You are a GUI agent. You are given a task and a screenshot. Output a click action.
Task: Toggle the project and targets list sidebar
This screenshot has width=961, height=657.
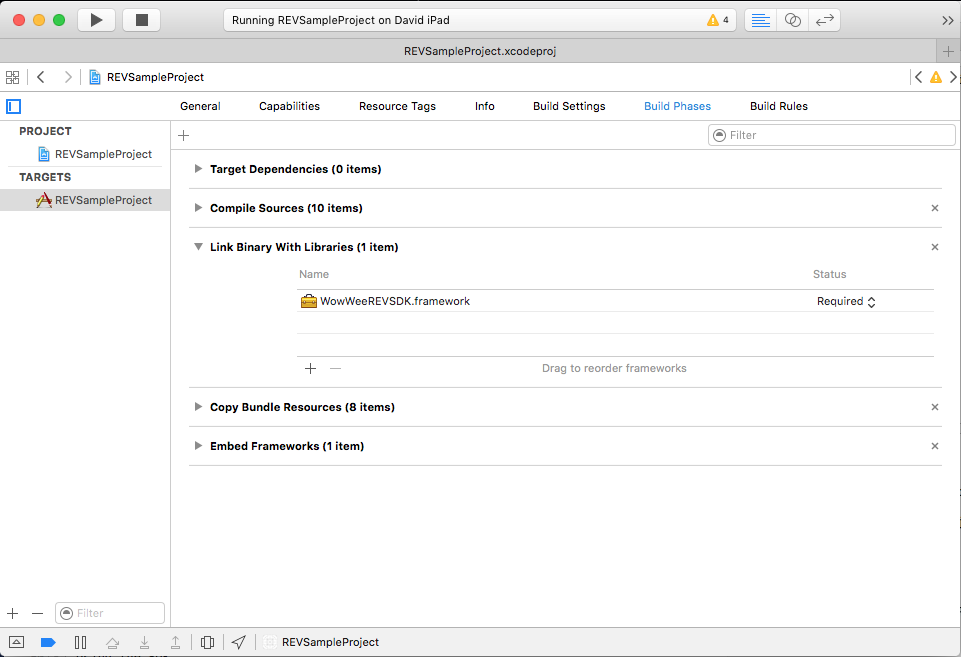(x=13, y=107)
